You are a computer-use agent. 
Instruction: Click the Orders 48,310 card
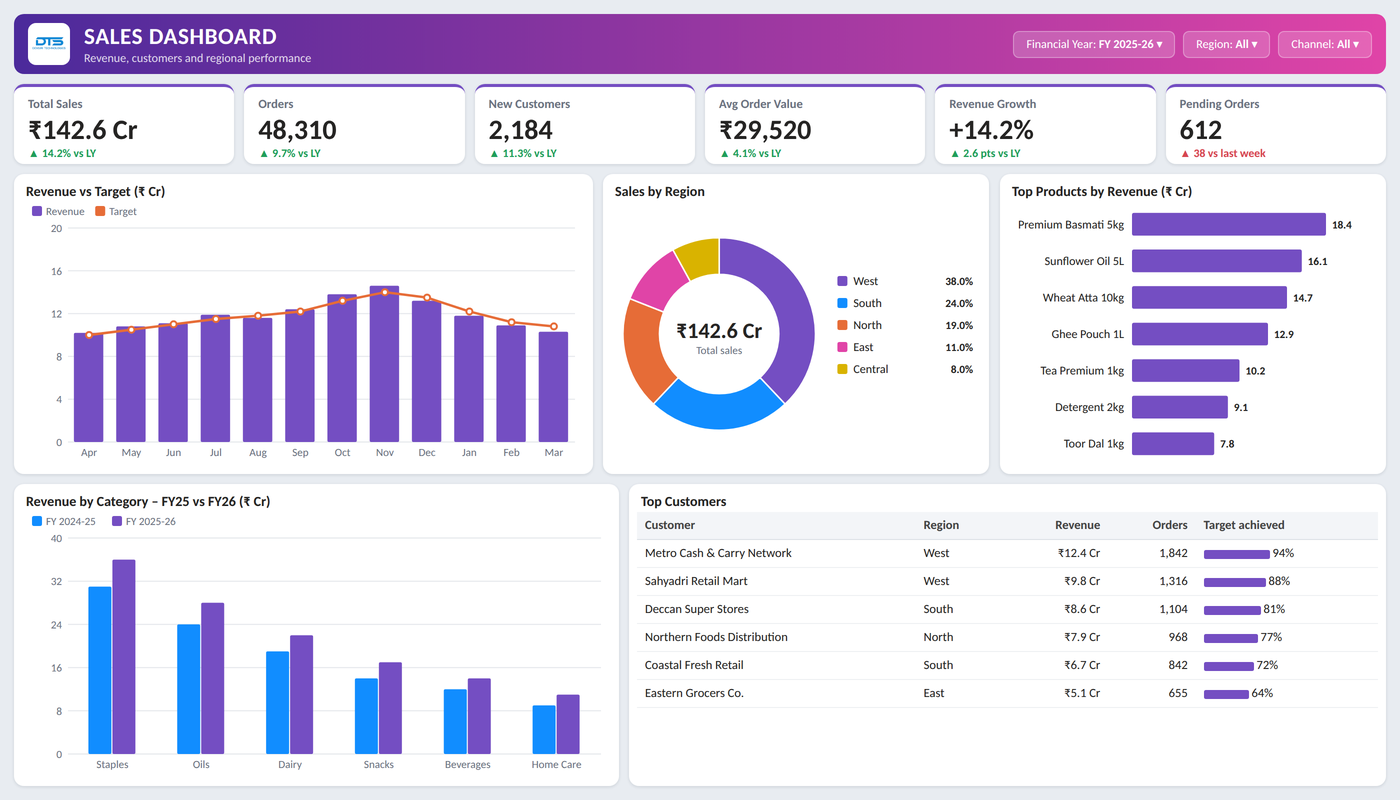[354, 124]
